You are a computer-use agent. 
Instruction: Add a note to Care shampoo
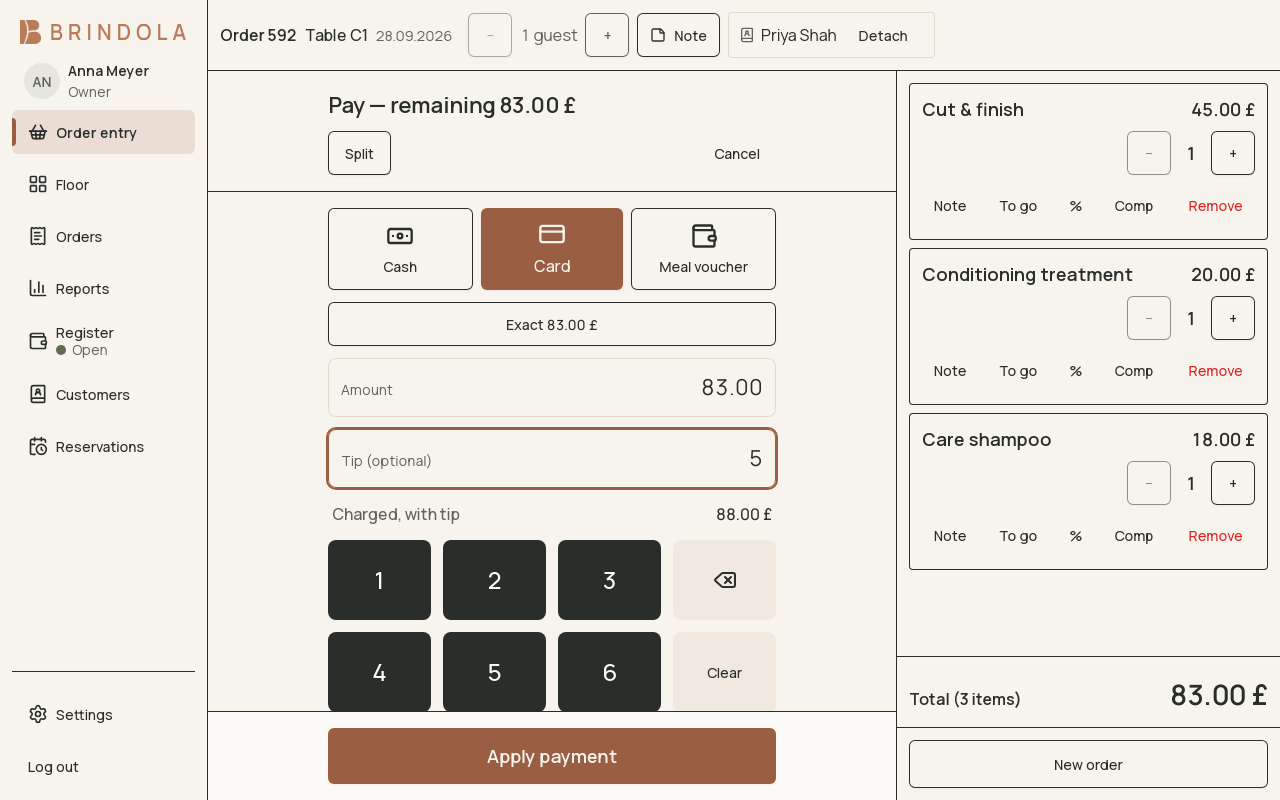point(950,536)
